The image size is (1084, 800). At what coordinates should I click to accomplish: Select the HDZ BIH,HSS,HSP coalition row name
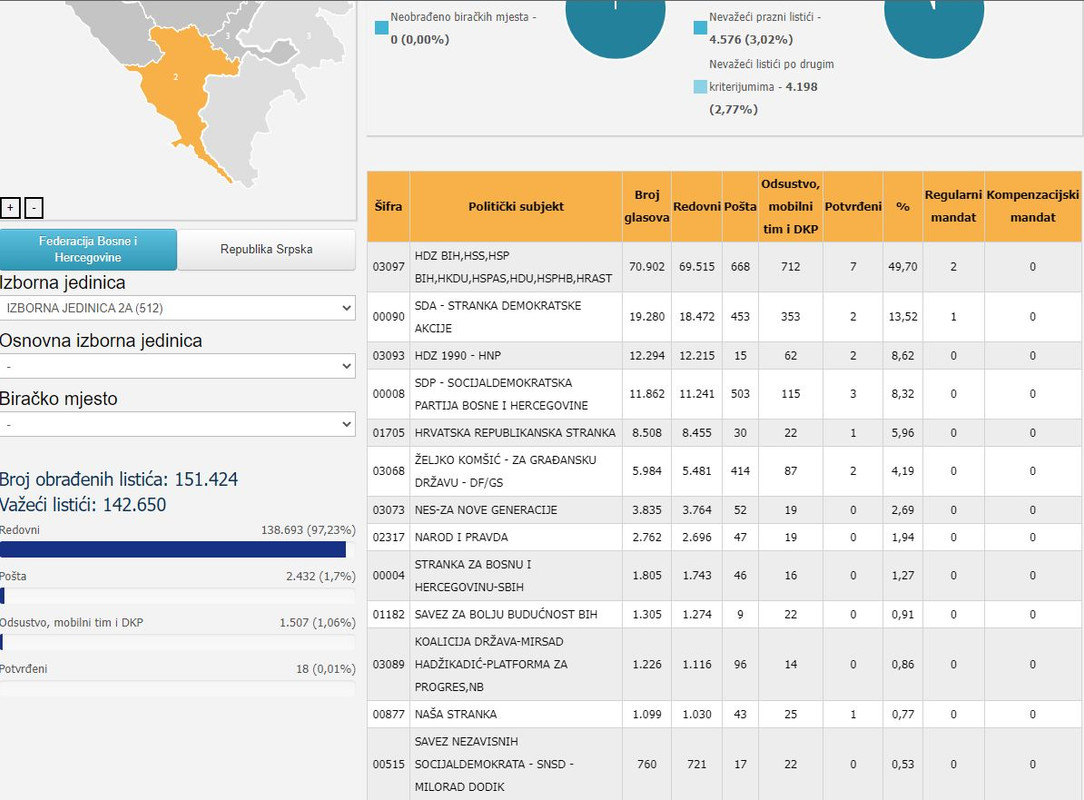click(513, 267)
